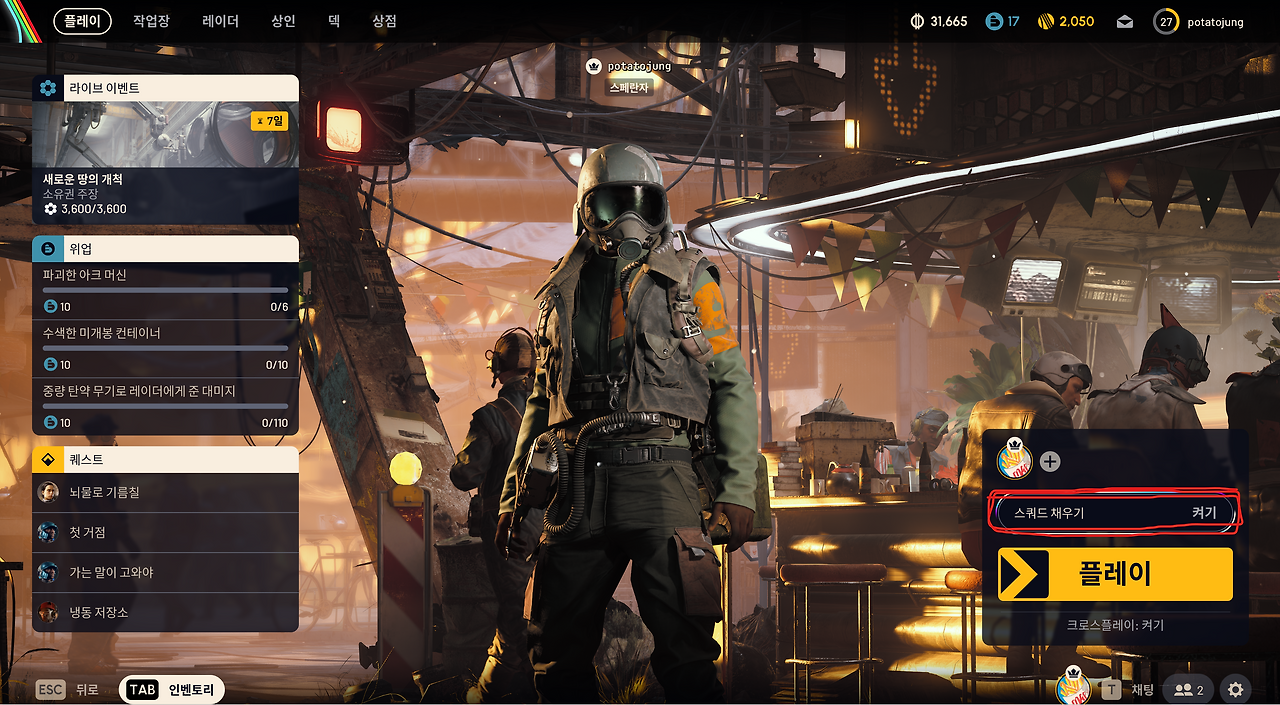Click the 퀘스트 header diamond icon
This screenshot has width=1280, height=705.
click(48, 459)
